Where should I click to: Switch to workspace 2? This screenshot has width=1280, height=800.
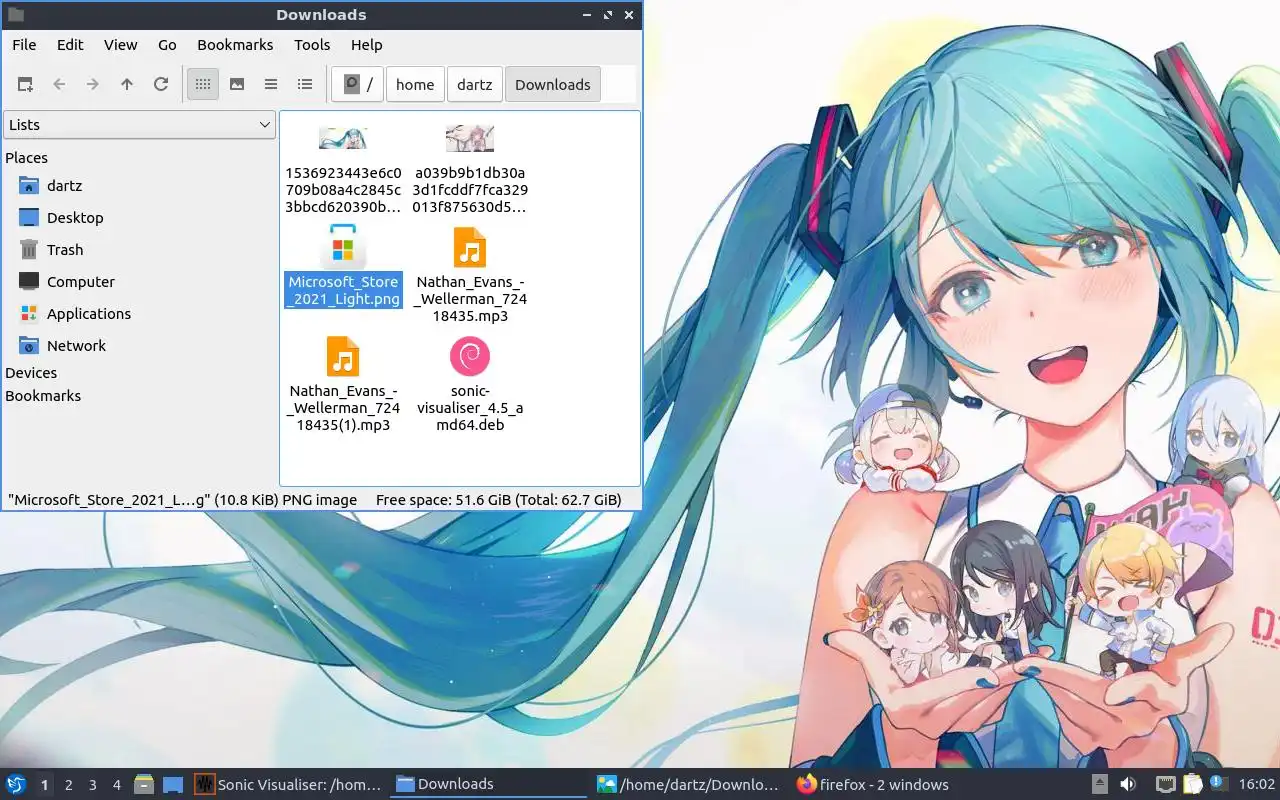pos(69,785)
